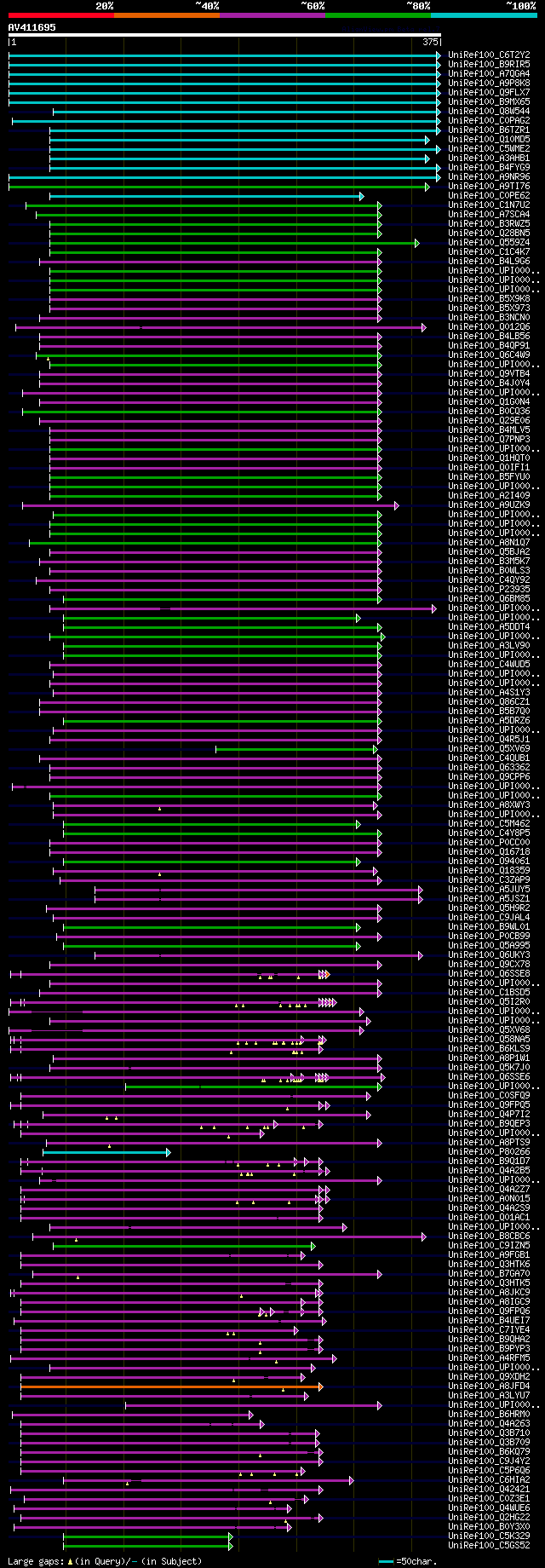Viewport: 545px width, 1568px height.
Task: Click UniRef100_Q559Z4 label
Action: (489, 242)
